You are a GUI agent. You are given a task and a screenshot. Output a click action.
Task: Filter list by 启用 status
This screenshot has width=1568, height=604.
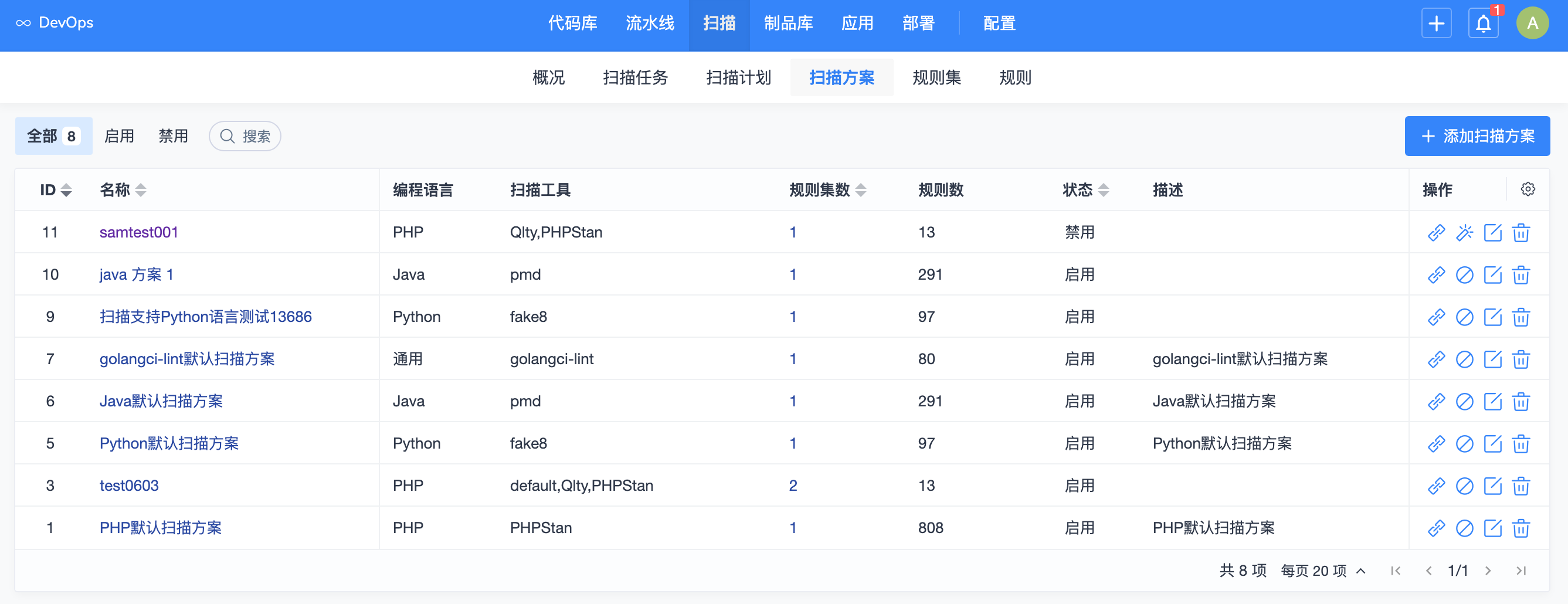click(x=118, y=136)
